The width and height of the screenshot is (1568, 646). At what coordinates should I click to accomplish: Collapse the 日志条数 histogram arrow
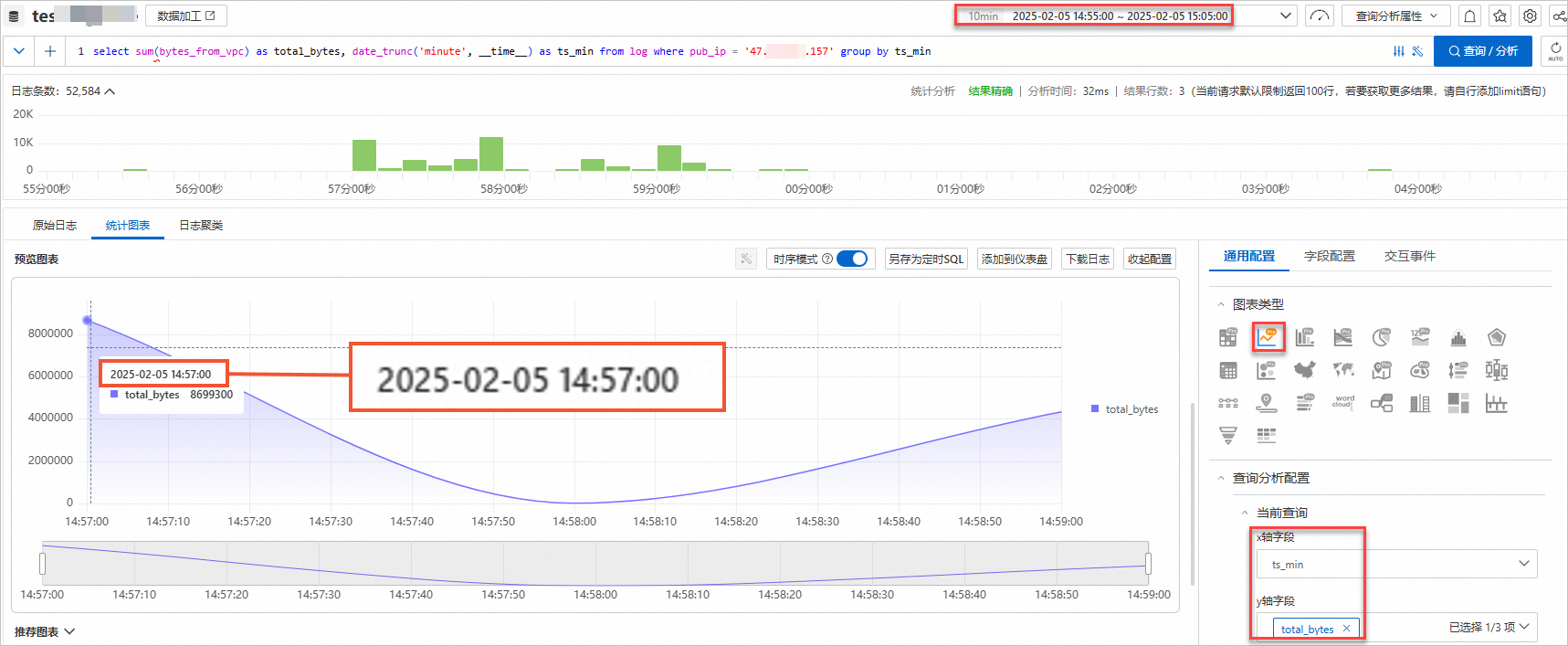(x=110, y=91)
